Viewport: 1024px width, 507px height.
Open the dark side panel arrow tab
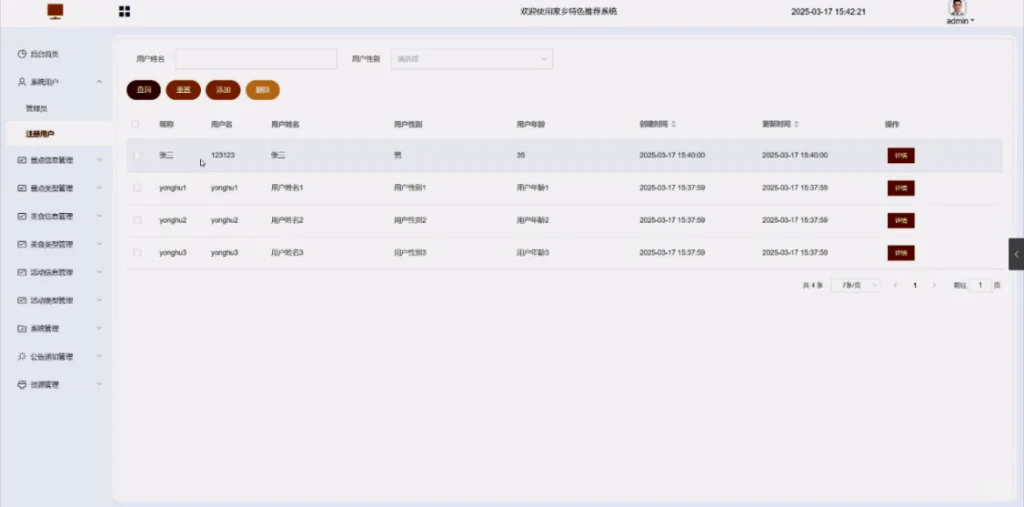[1016, 254]
